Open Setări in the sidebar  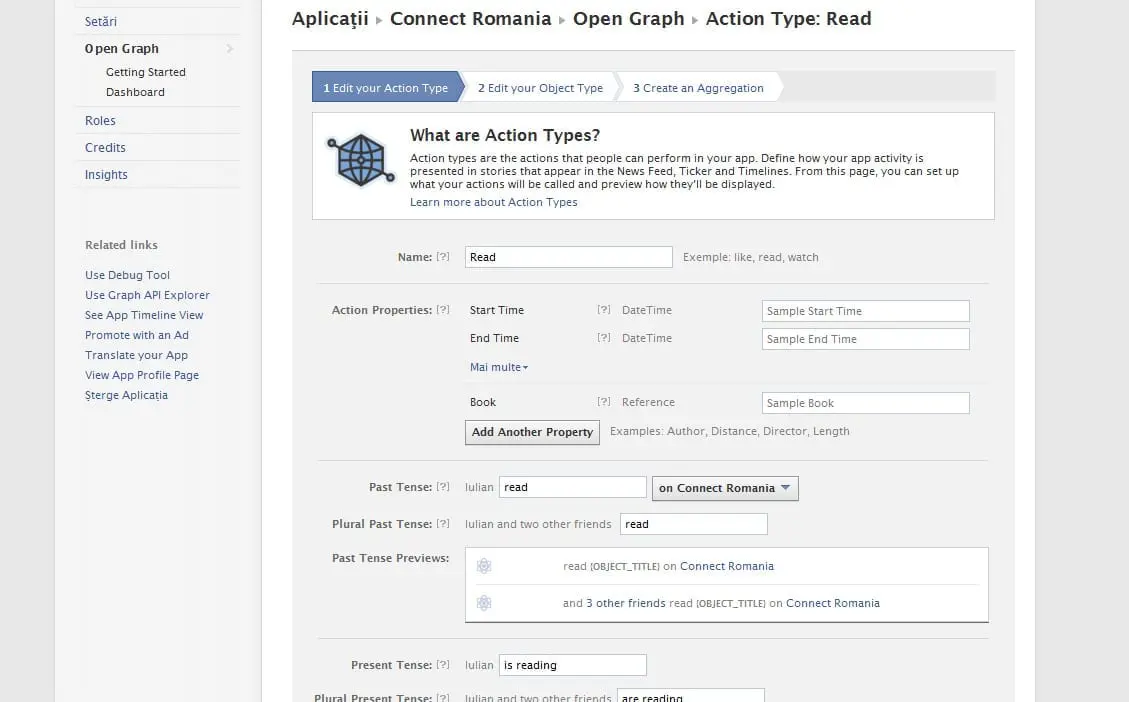point(101,22)
